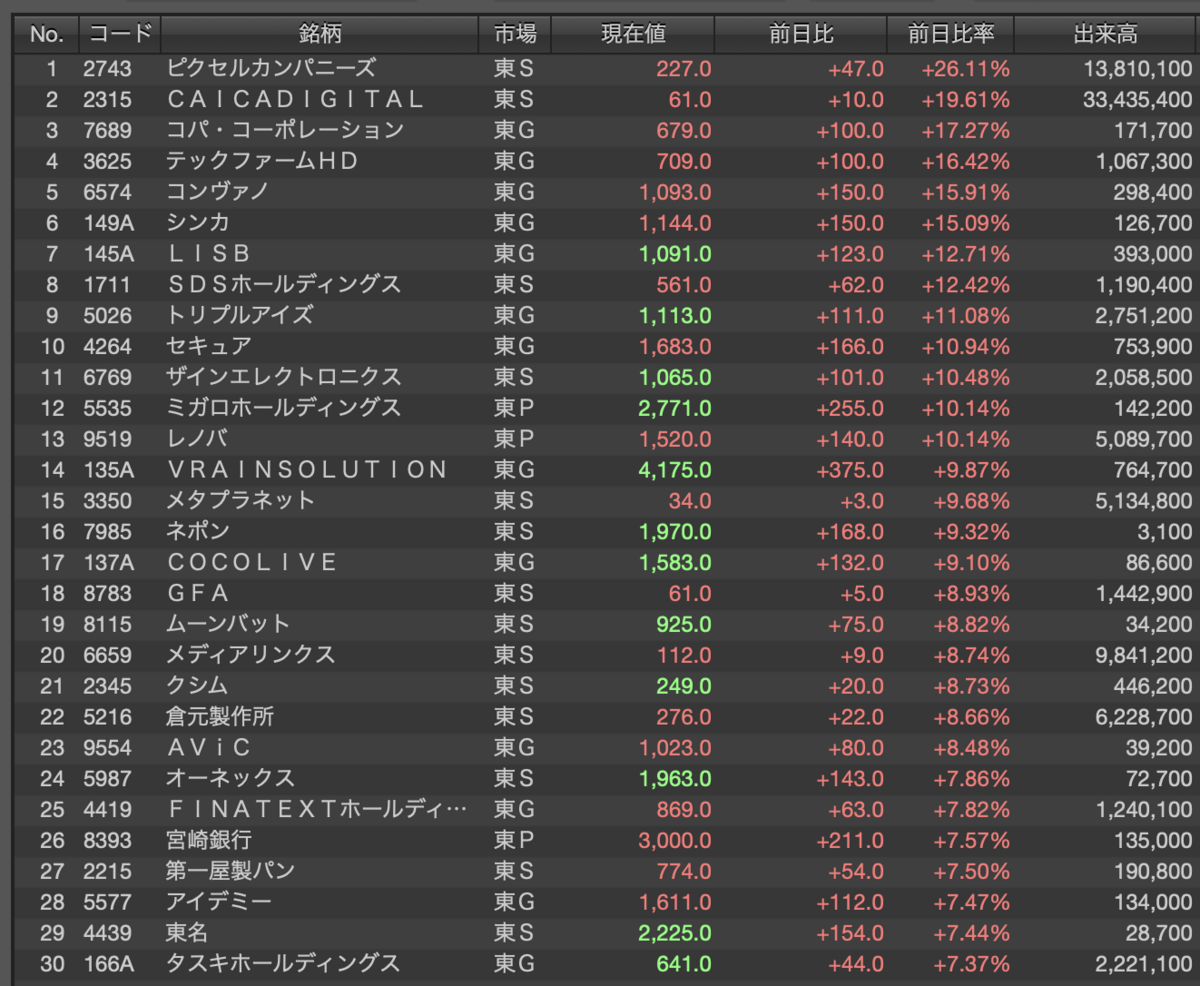1200x986 pixels.
Task: Click change rate +26.11%
Action: [966, 68]
